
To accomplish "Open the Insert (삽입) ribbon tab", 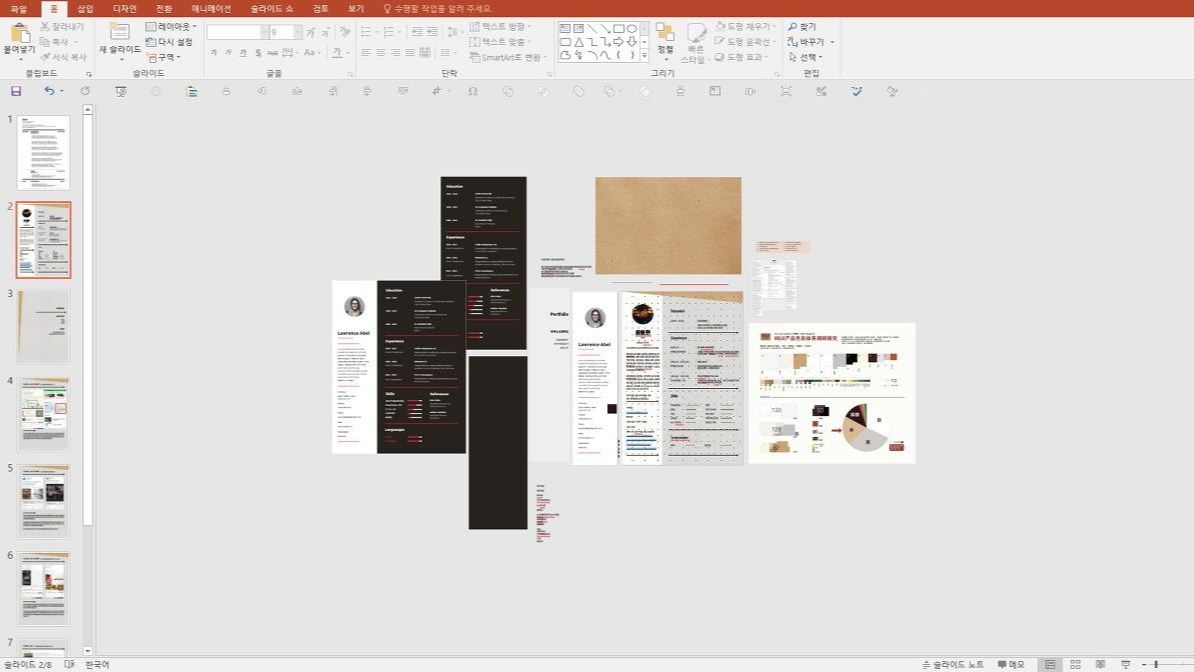I will (85, 8).
